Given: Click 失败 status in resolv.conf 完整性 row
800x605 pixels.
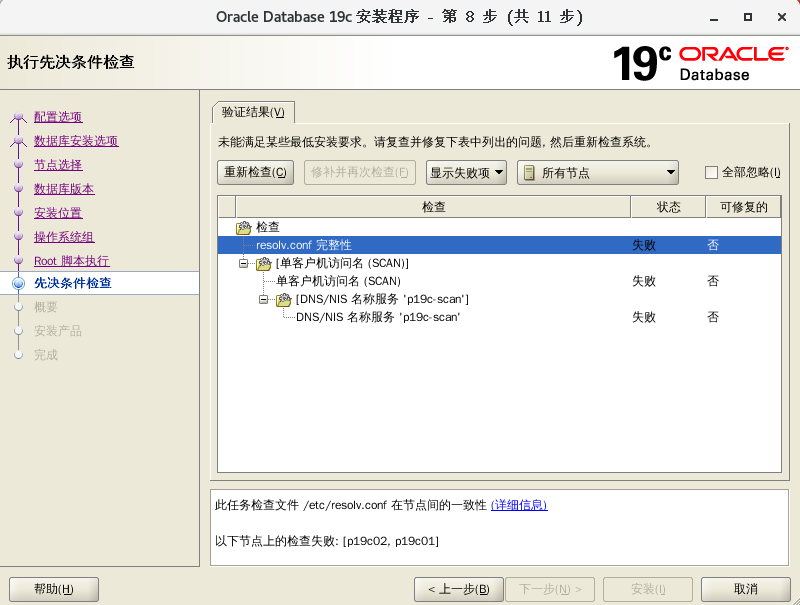Looking at the screenshot, I should pyautogui.click(x=644, y=245).
